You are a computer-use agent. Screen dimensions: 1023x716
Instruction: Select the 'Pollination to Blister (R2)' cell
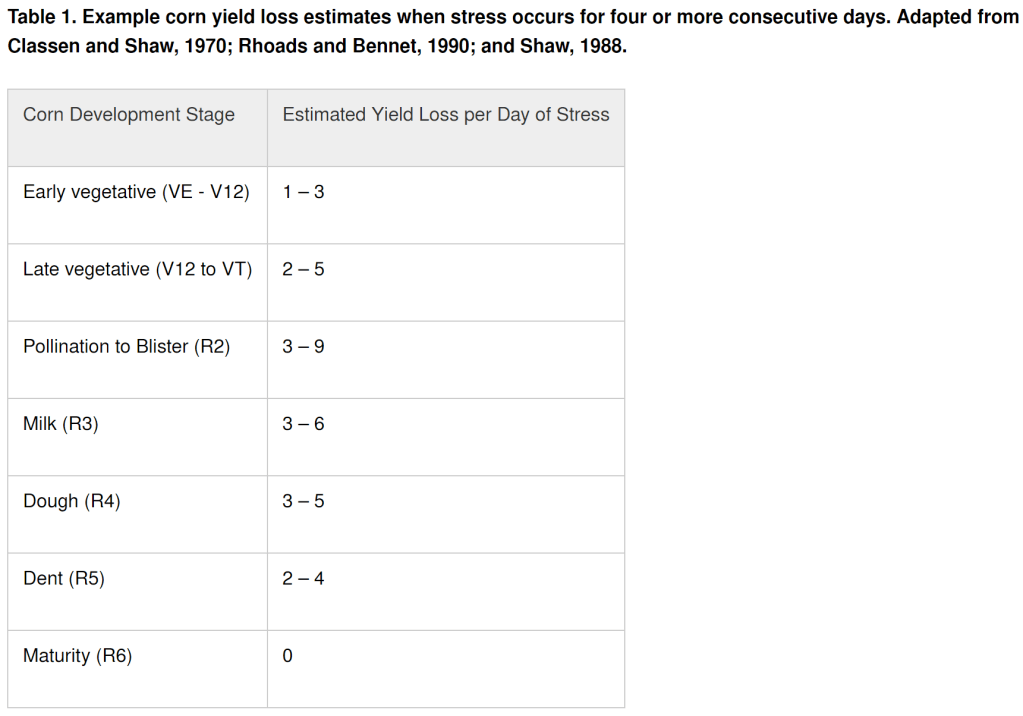point(126,347)
